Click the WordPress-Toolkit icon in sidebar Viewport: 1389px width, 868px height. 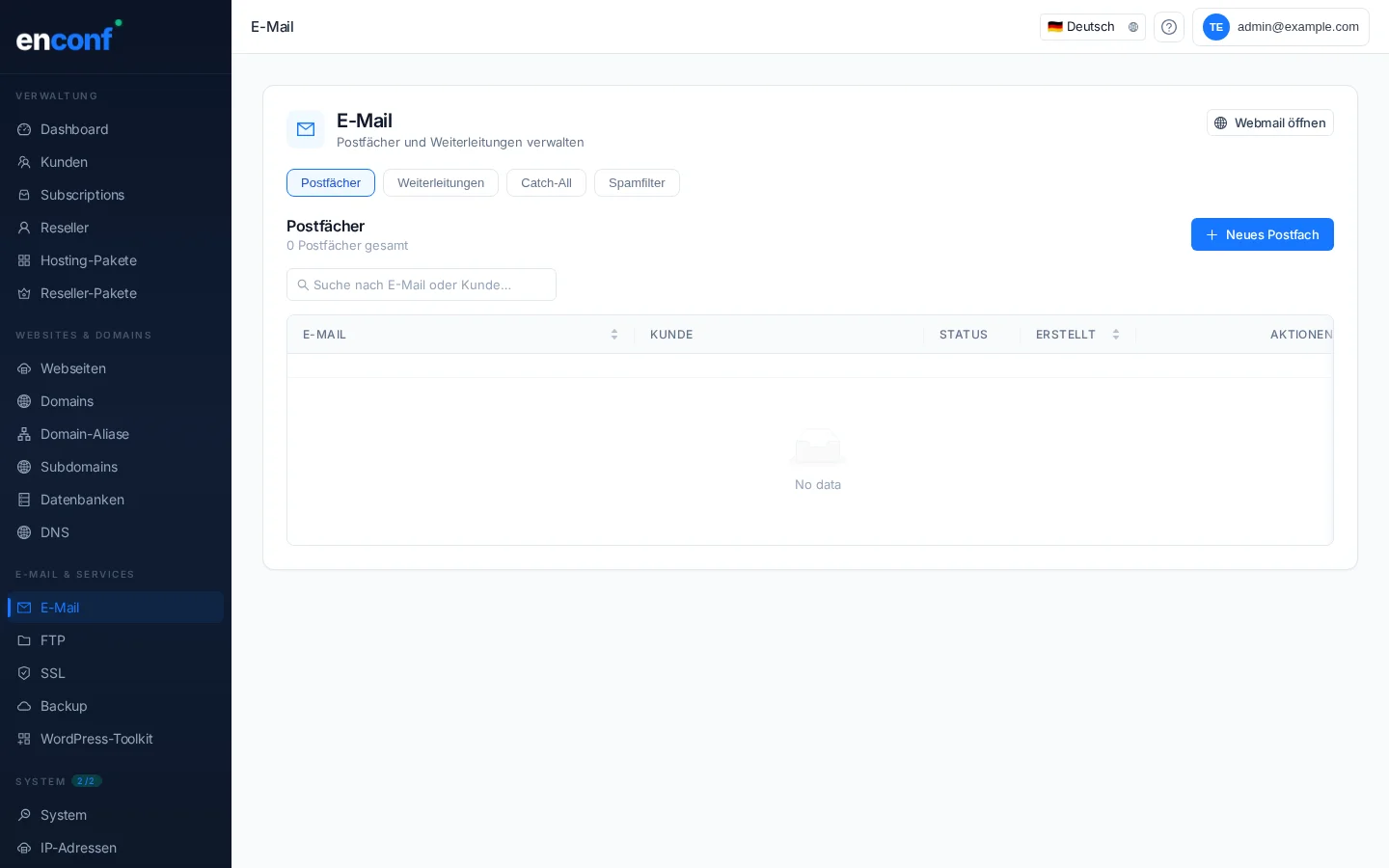(x=24, y=739)
